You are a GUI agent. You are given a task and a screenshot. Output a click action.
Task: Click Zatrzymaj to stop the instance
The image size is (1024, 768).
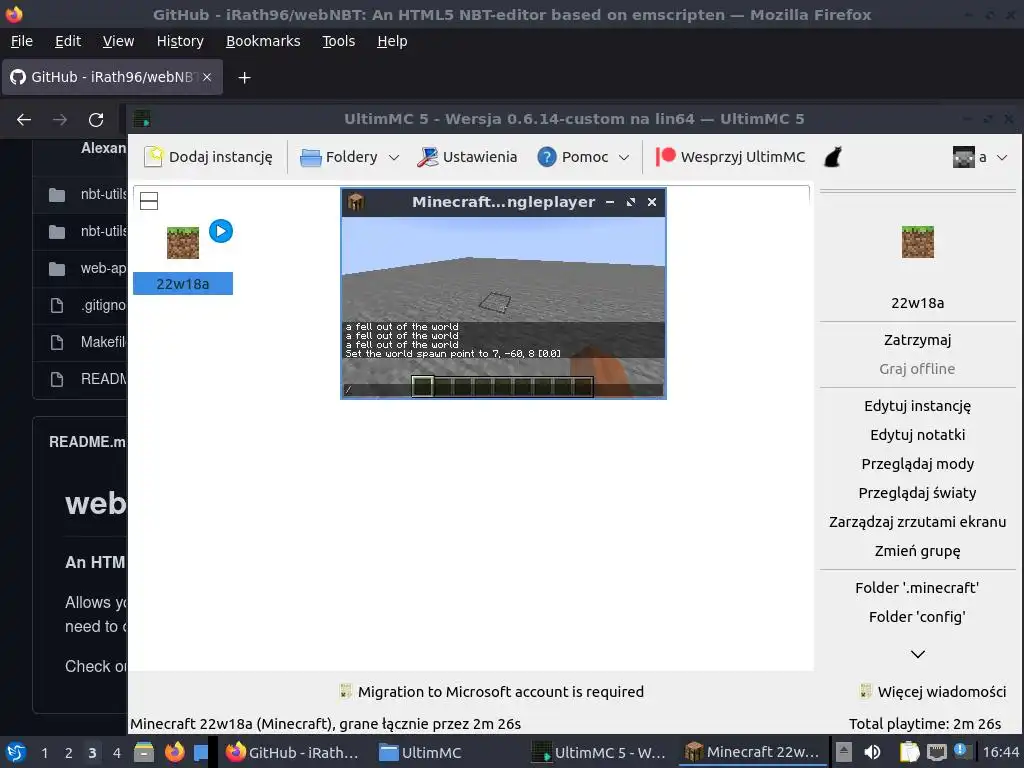point(918,340)
